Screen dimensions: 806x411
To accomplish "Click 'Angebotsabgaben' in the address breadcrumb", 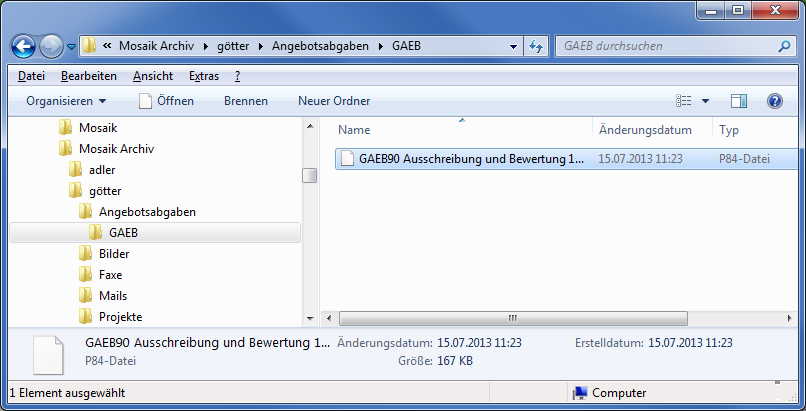I will 320,46.
